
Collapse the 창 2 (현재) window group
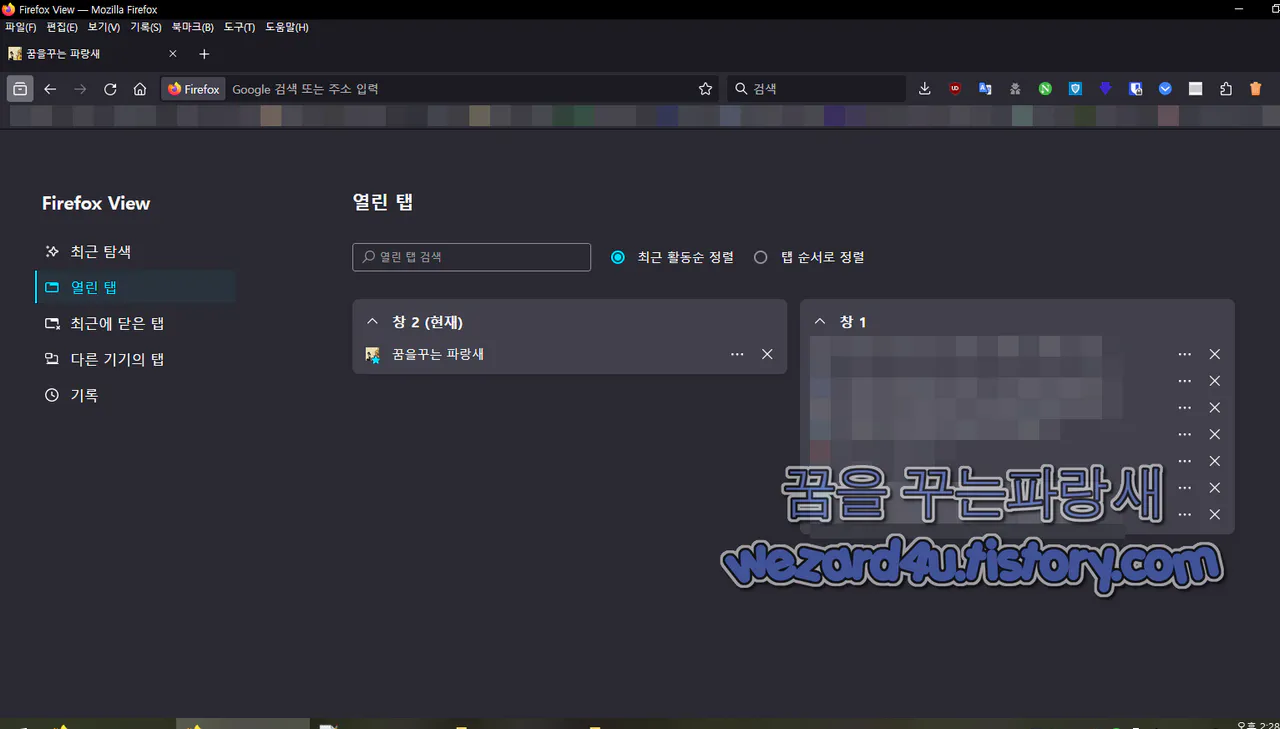click(x=372, y=321)
